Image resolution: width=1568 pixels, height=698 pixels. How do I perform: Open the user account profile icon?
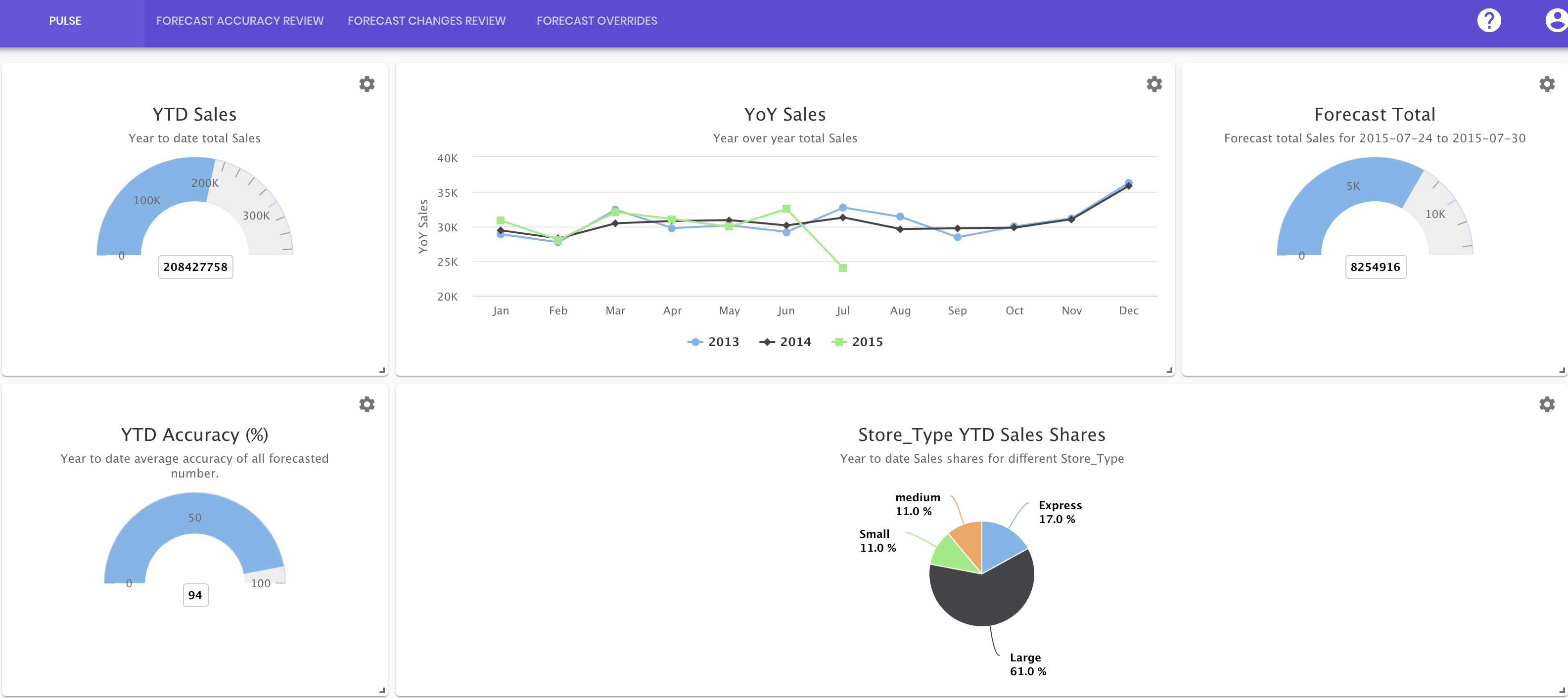(1557, 21)
